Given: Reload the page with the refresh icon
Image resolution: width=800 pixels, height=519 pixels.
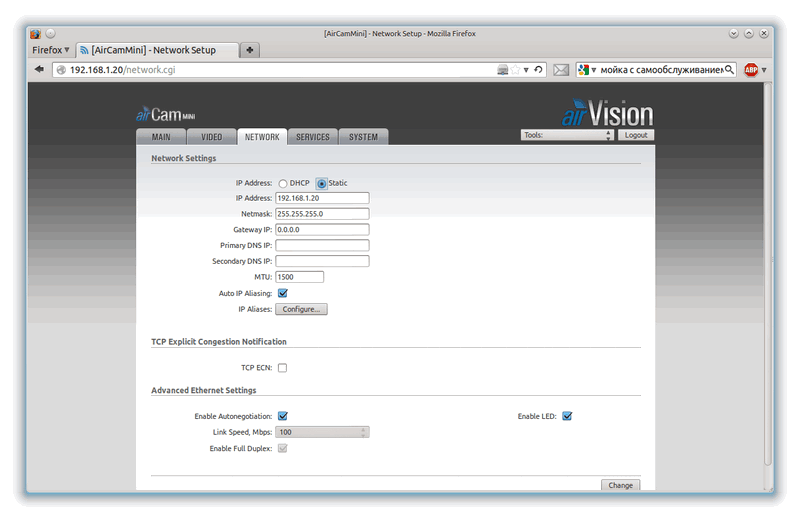Looking at the screenshot, I should pyautogui.click(x=538, y=69).
